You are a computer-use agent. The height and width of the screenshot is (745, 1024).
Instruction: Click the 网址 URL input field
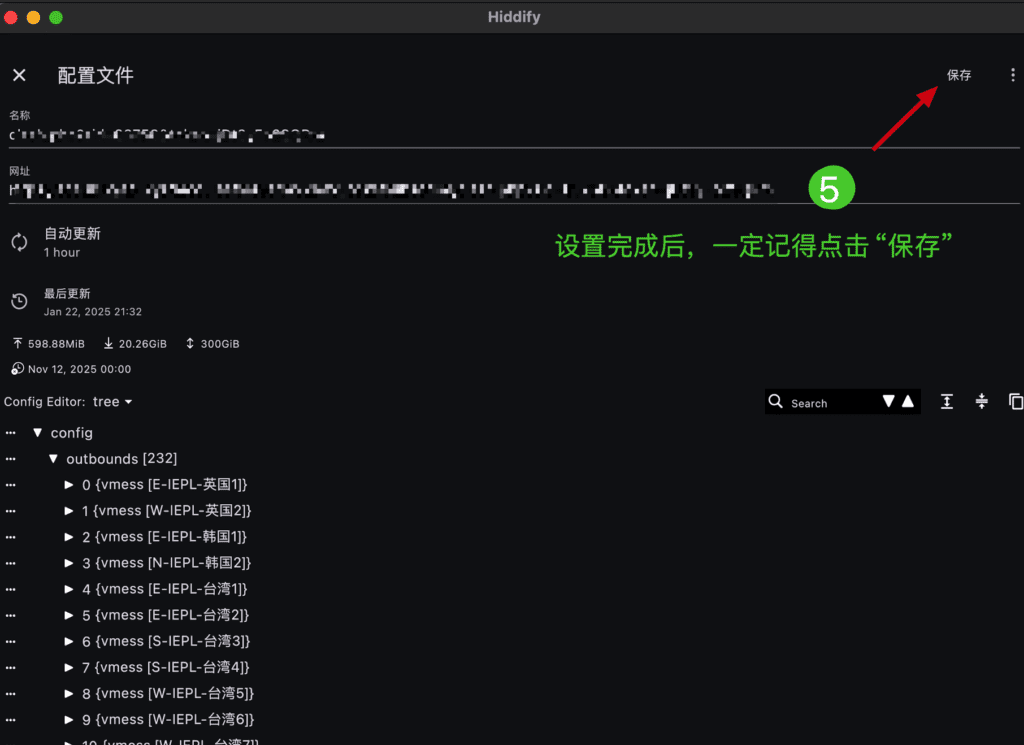coord(514,190)
